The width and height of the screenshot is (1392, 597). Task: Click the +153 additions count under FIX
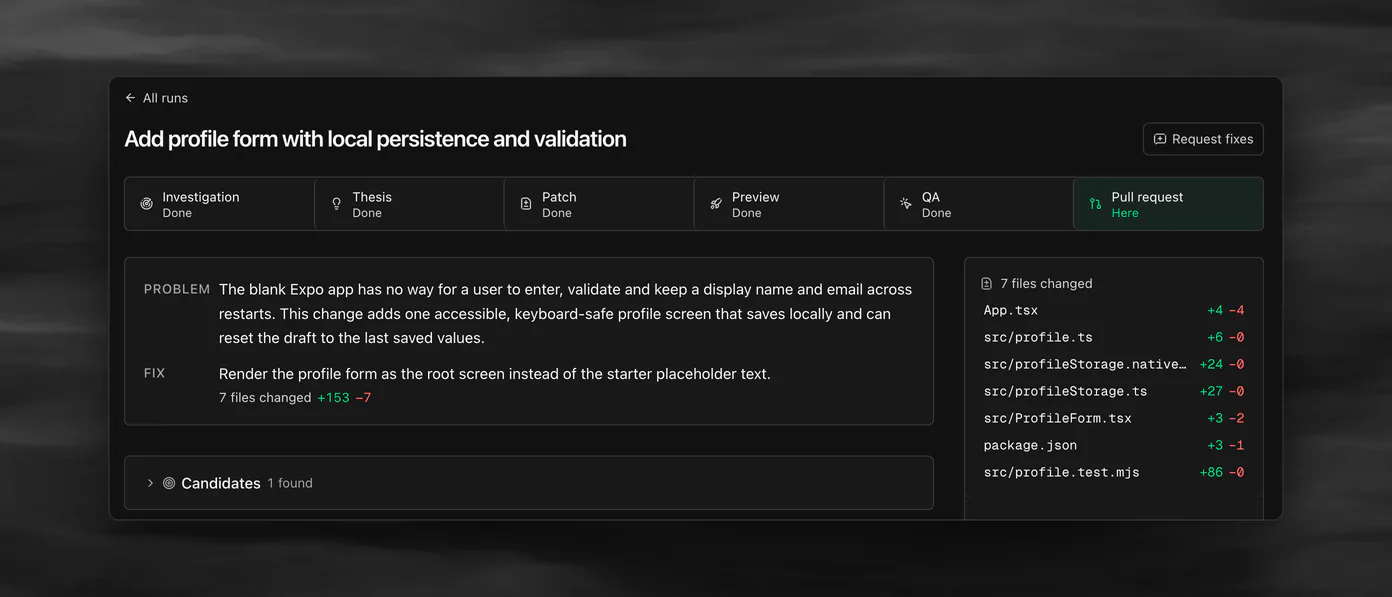333,398
